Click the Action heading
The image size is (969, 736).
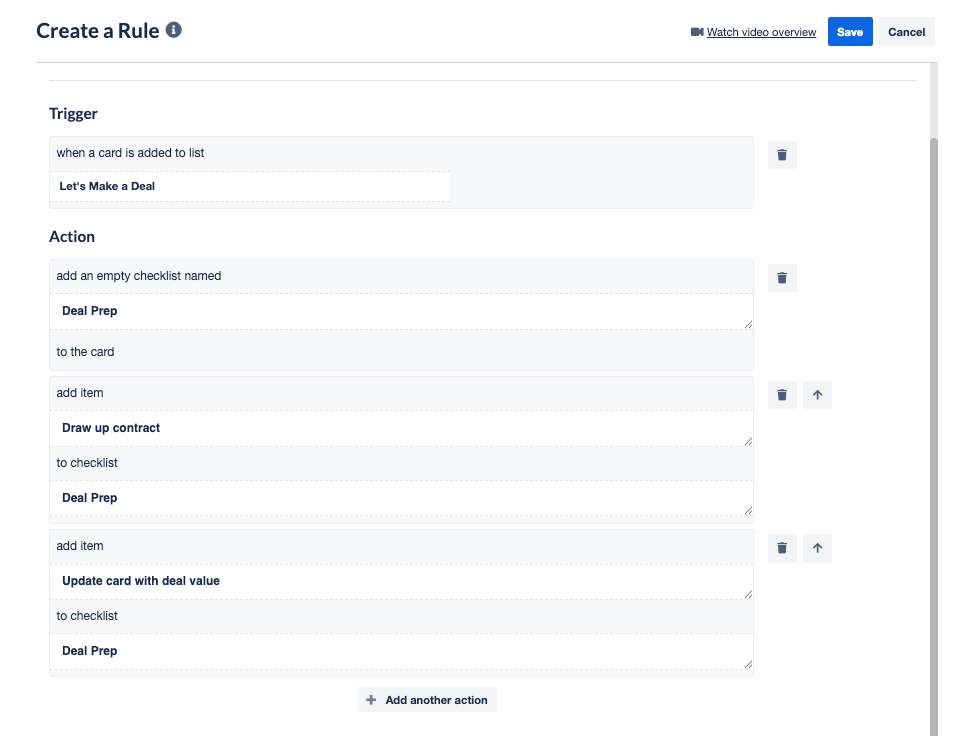click(x=72, y=237)
